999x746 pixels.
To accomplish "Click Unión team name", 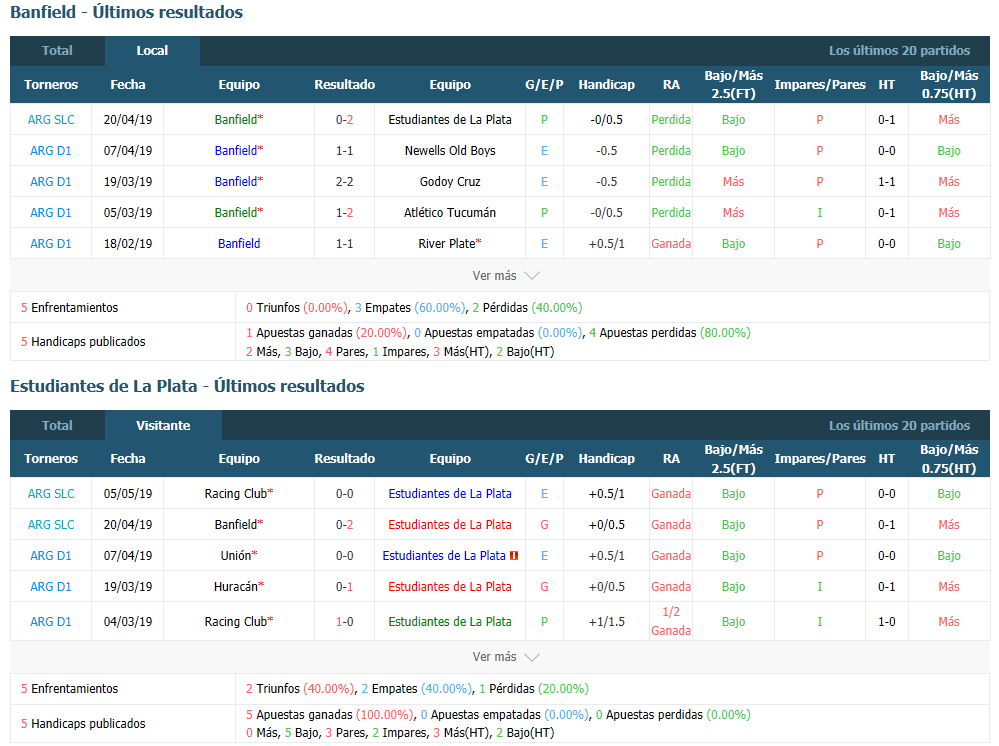I will pyautogui.click(x=236, y=556).
